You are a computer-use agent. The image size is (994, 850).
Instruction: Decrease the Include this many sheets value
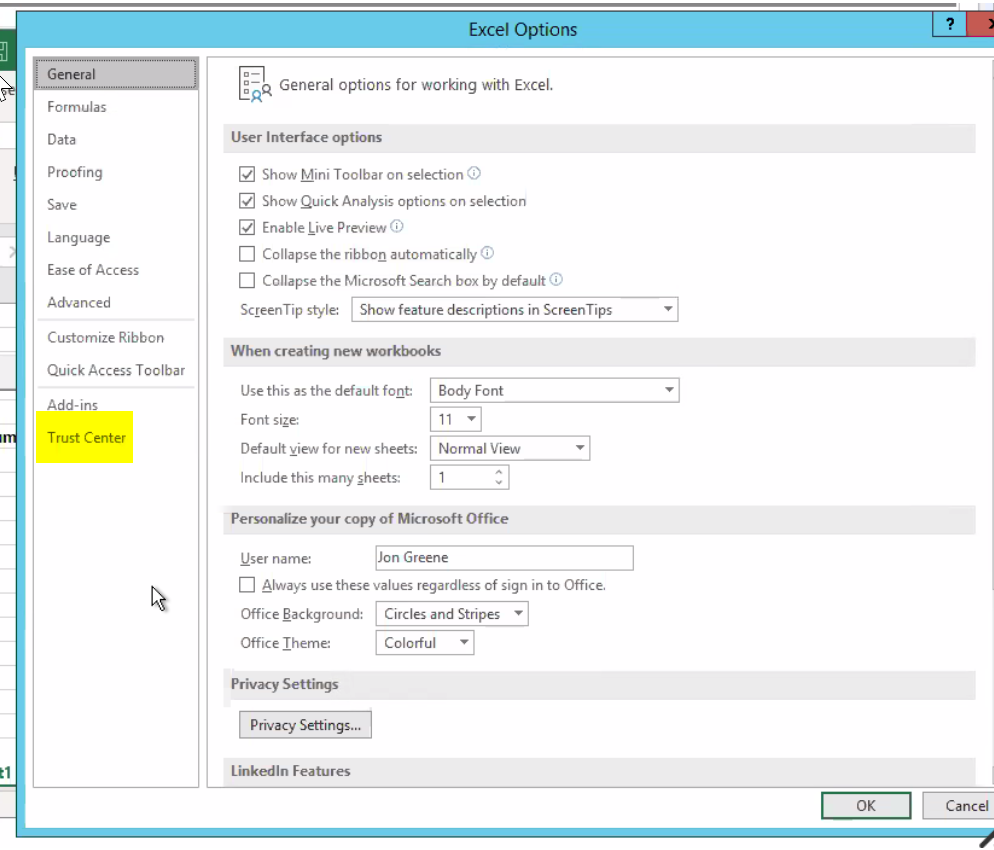(499, 482)
